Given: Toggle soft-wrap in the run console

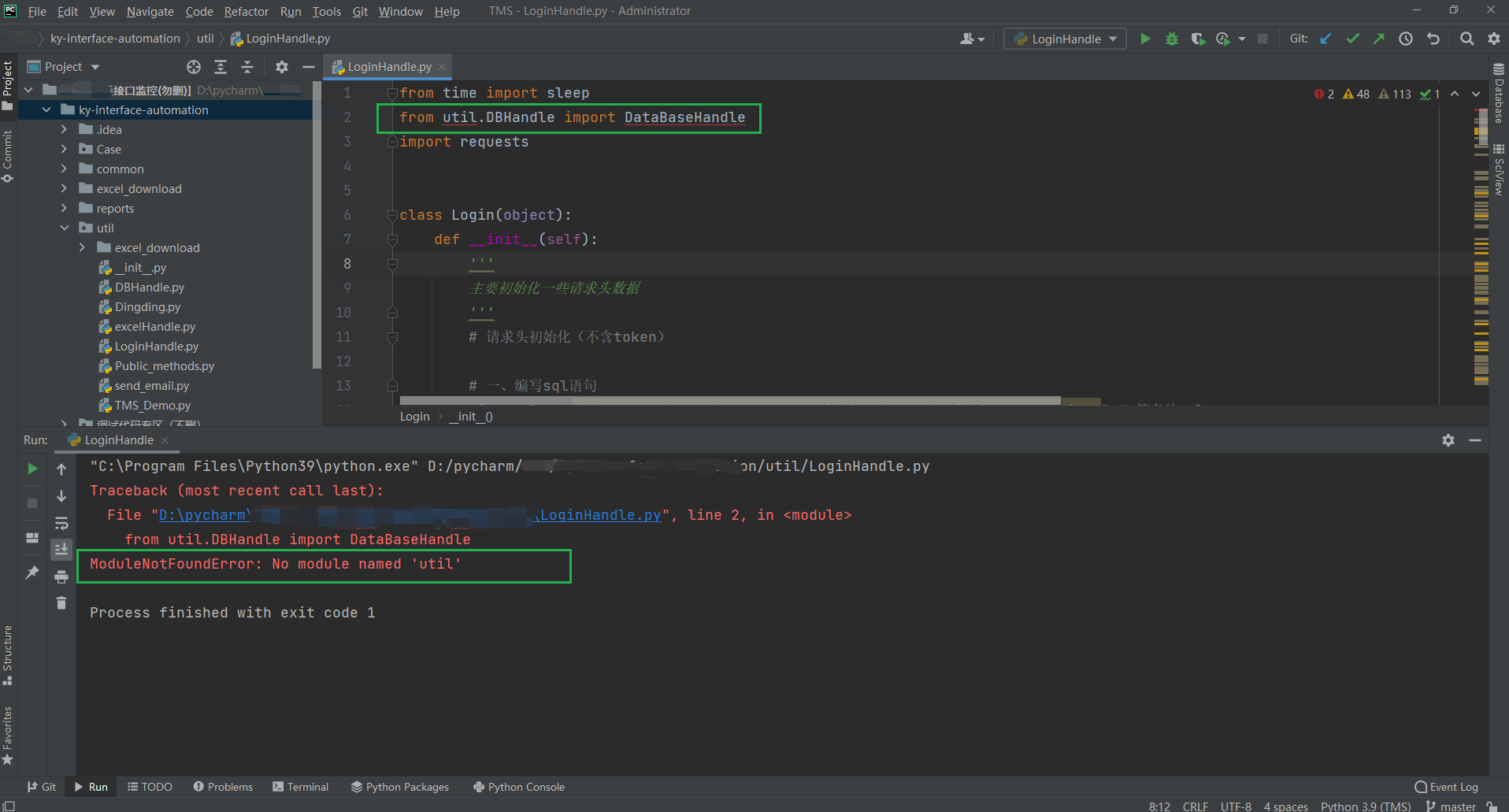Looking at the screenshot, I should pyautogui.click(x=61, y=523).
